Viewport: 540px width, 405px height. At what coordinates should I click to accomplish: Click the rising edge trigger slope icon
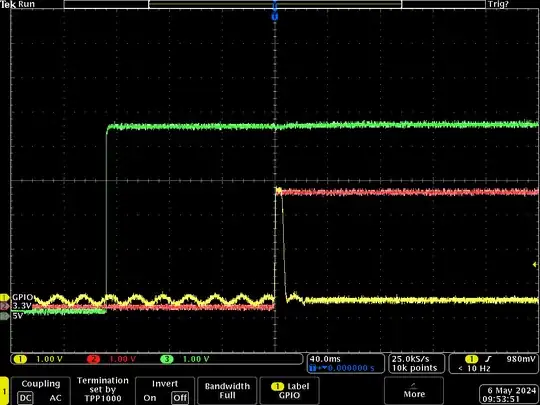[x=488, y=359]
